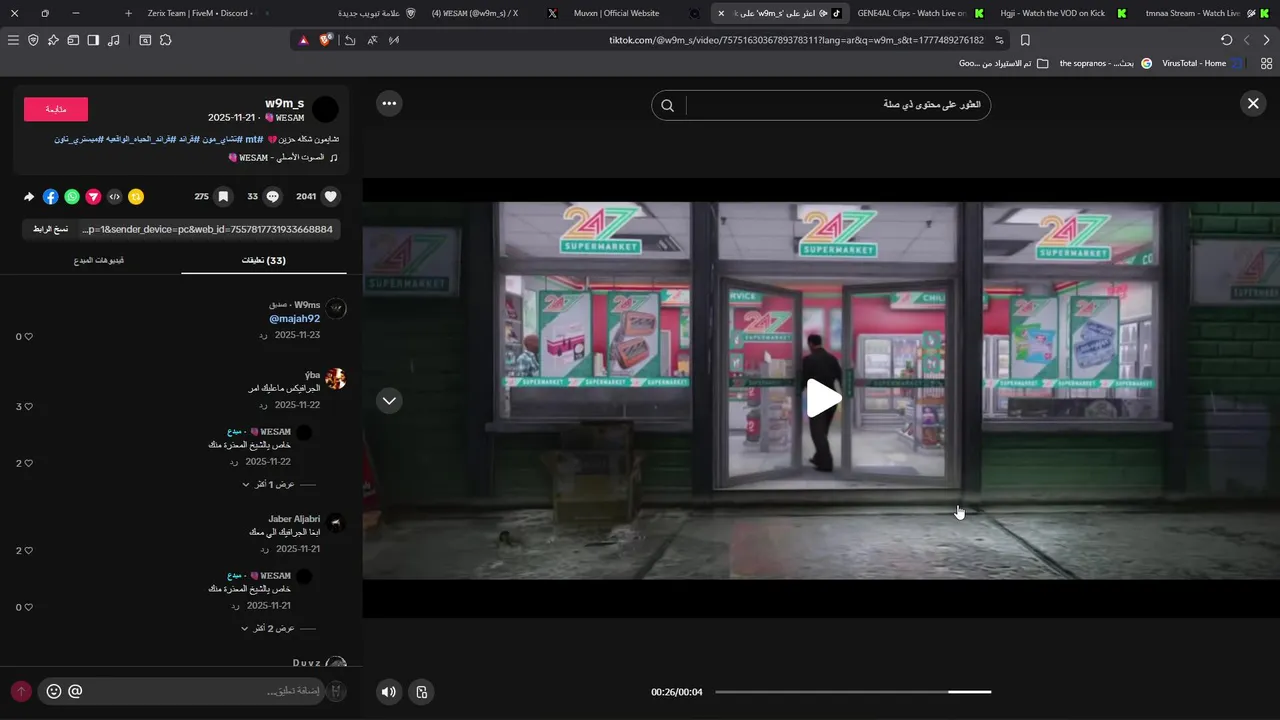Viewport: 1280px width, 720px height.
Task: Click the pink Follow button
Action: 56,109
